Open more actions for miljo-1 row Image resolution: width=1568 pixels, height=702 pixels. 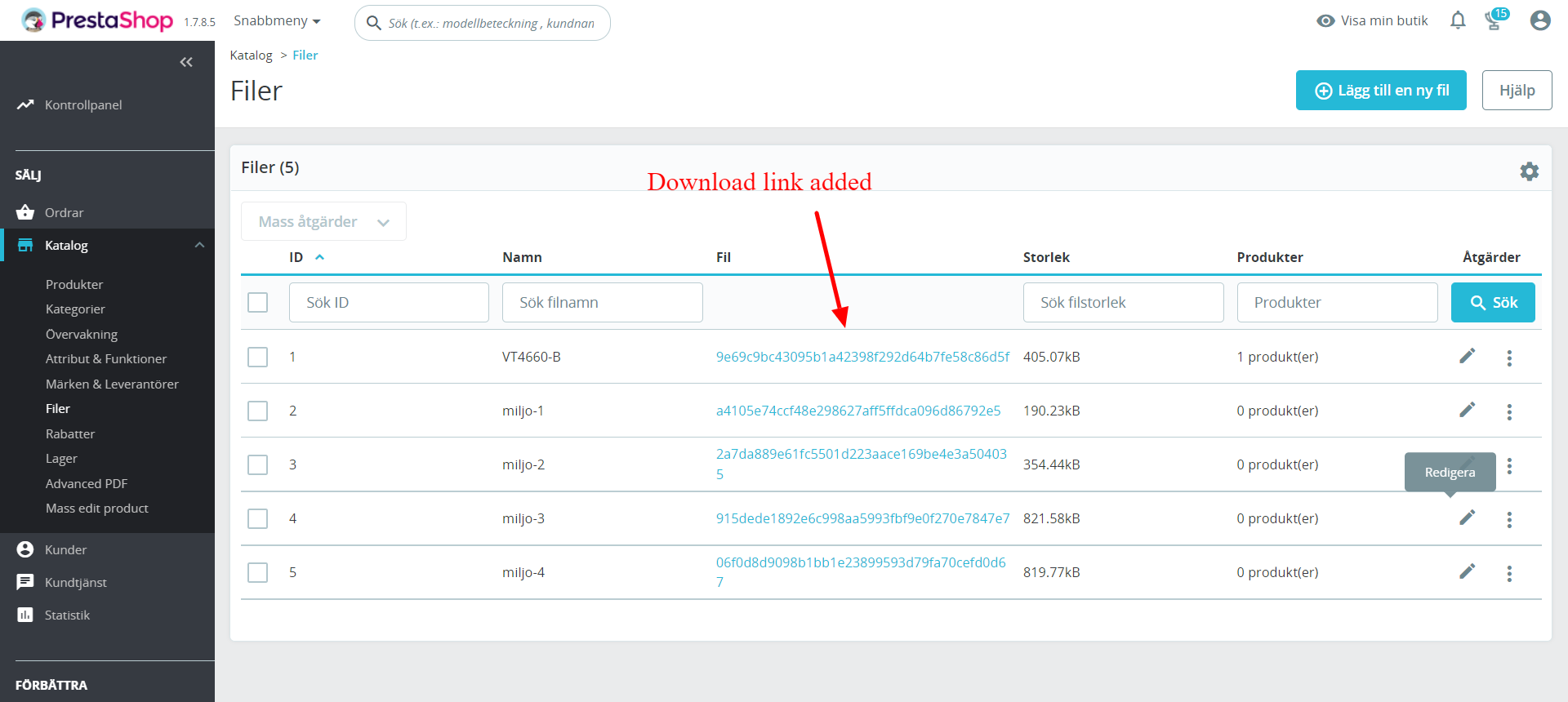click(x=1509, y=411)
